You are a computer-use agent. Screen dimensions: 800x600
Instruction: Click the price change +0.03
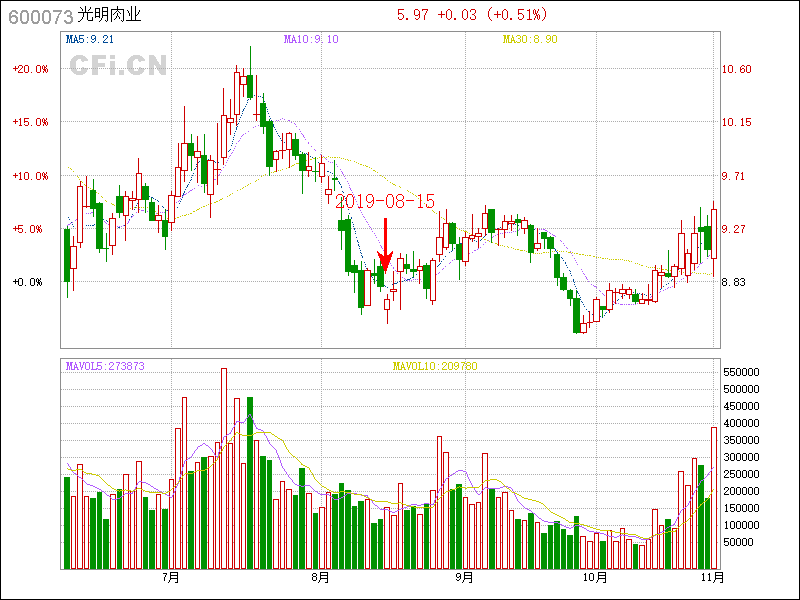click(x=457, y=14)
